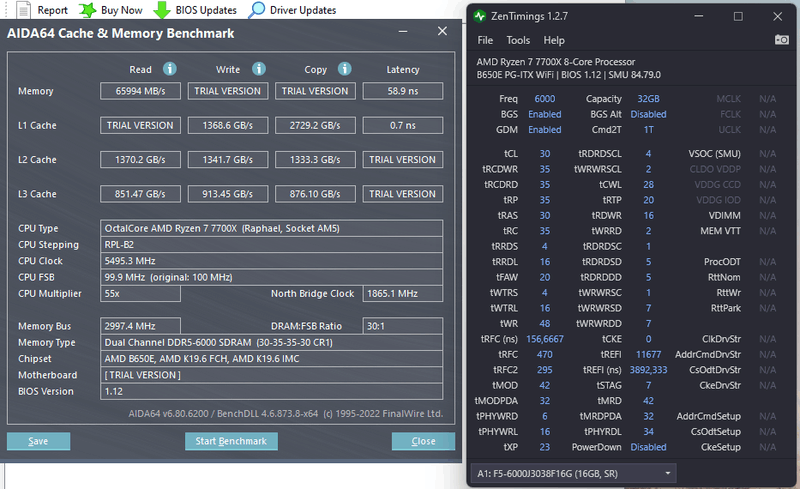The height and width of the screenshot is (489, 800).
Task: Click the L1 Cache Write 1368.6 GB/s field
Action: click(228, 125)
